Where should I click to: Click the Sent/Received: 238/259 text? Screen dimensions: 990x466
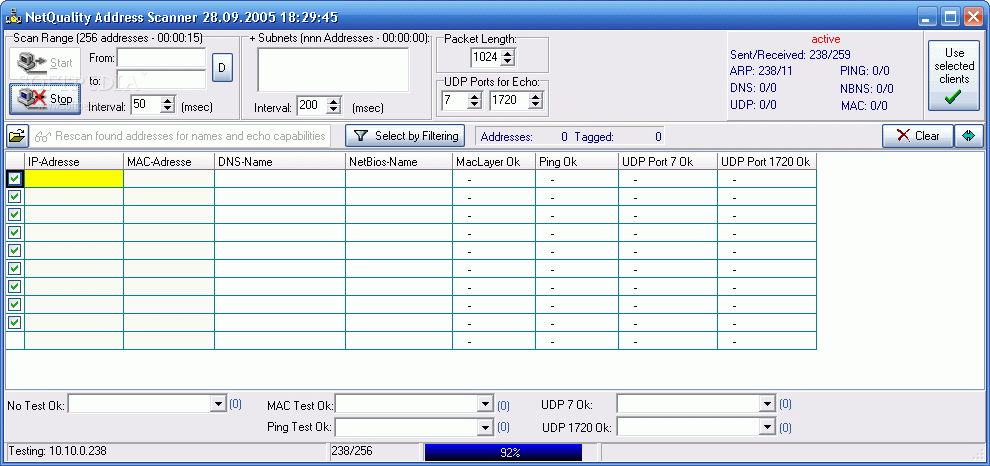coord(788,55)
